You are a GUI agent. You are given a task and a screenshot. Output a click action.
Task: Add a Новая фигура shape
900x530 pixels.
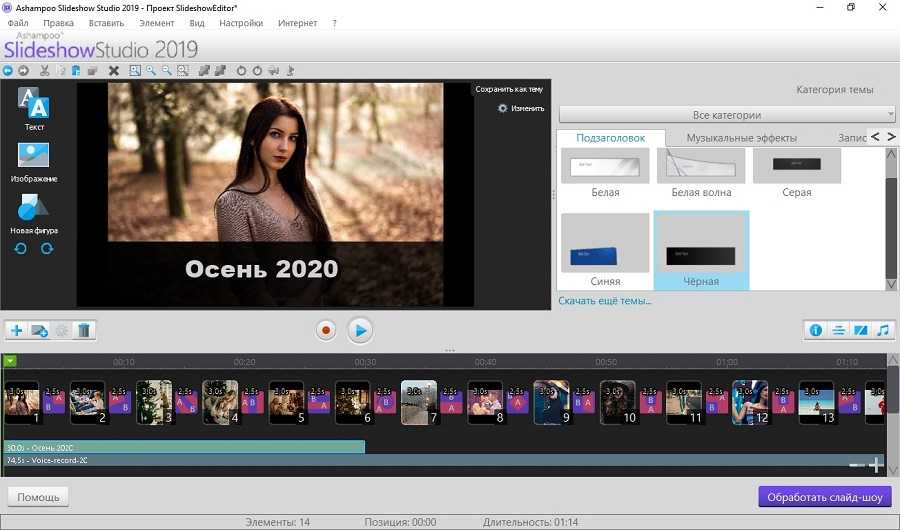pyautogui.click(x=34, y=208)
